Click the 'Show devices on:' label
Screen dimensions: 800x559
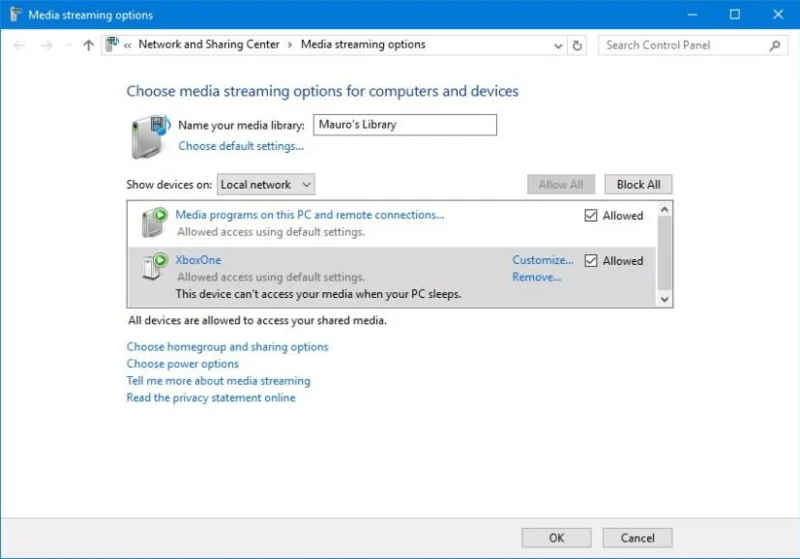[169, 185]
